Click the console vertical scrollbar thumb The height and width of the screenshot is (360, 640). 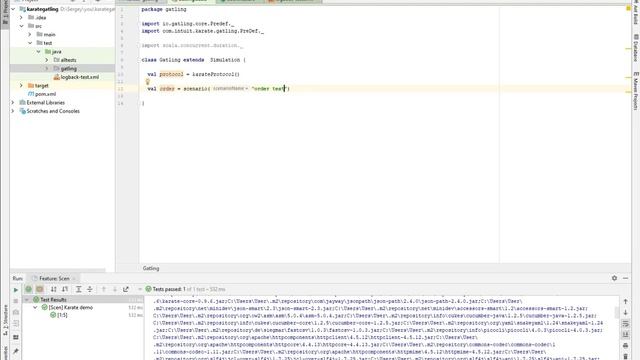click(617, 312)
